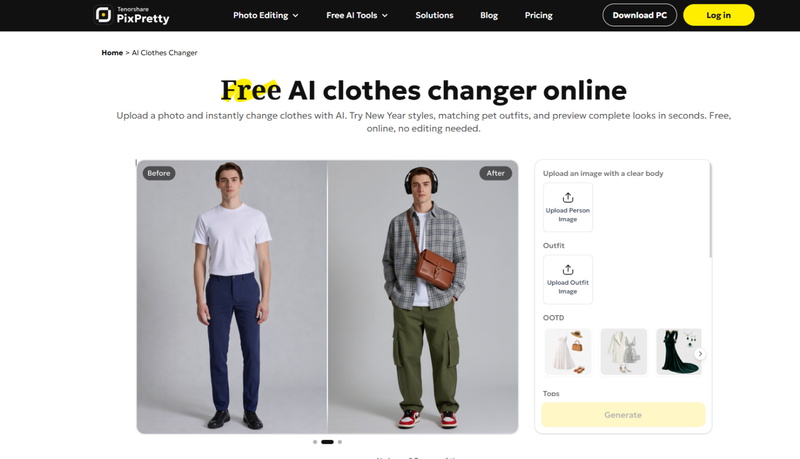Show next OOTD outfits with arrow
This screenshot has width=800, height=459.
click(x=701, y=353)
